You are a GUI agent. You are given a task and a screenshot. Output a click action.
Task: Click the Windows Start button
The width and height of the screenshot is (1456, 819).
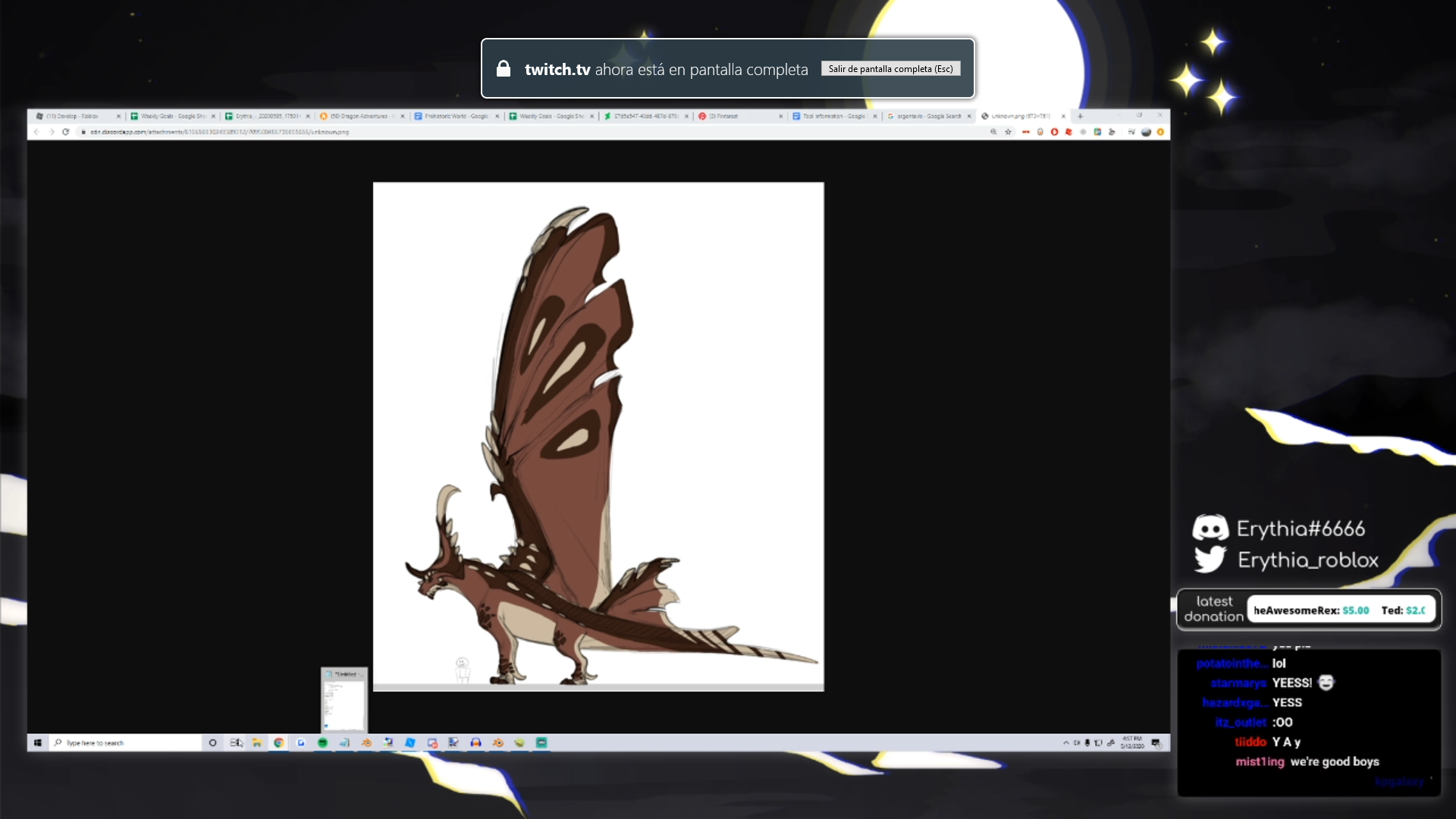[x=37, y=743]
